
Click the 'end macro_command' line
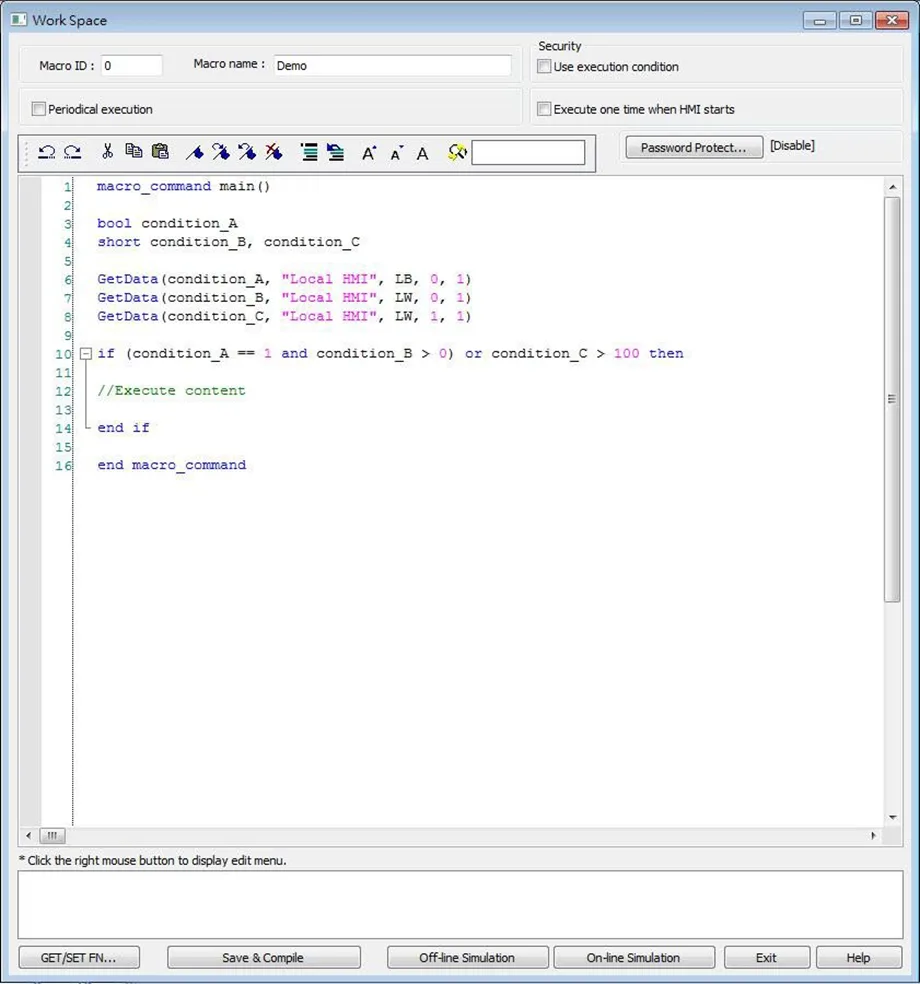(172, 465)
